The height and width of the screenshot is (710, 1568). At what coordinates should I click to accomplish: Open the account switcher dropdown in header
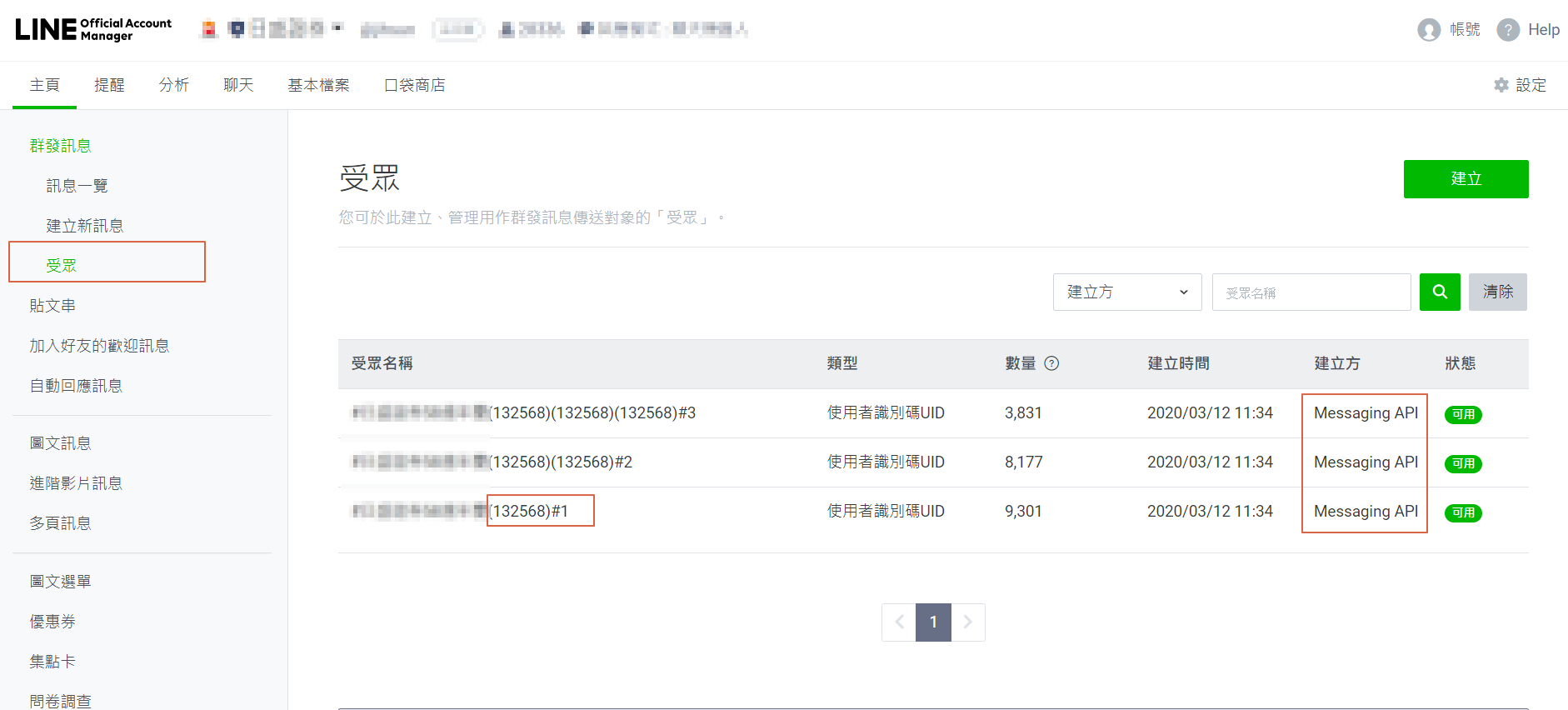coord(337,28)
